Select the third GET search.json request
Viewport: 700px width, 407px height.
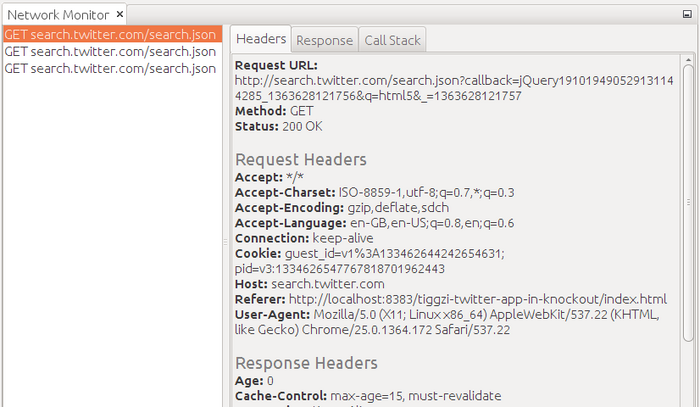click(112, 68)
